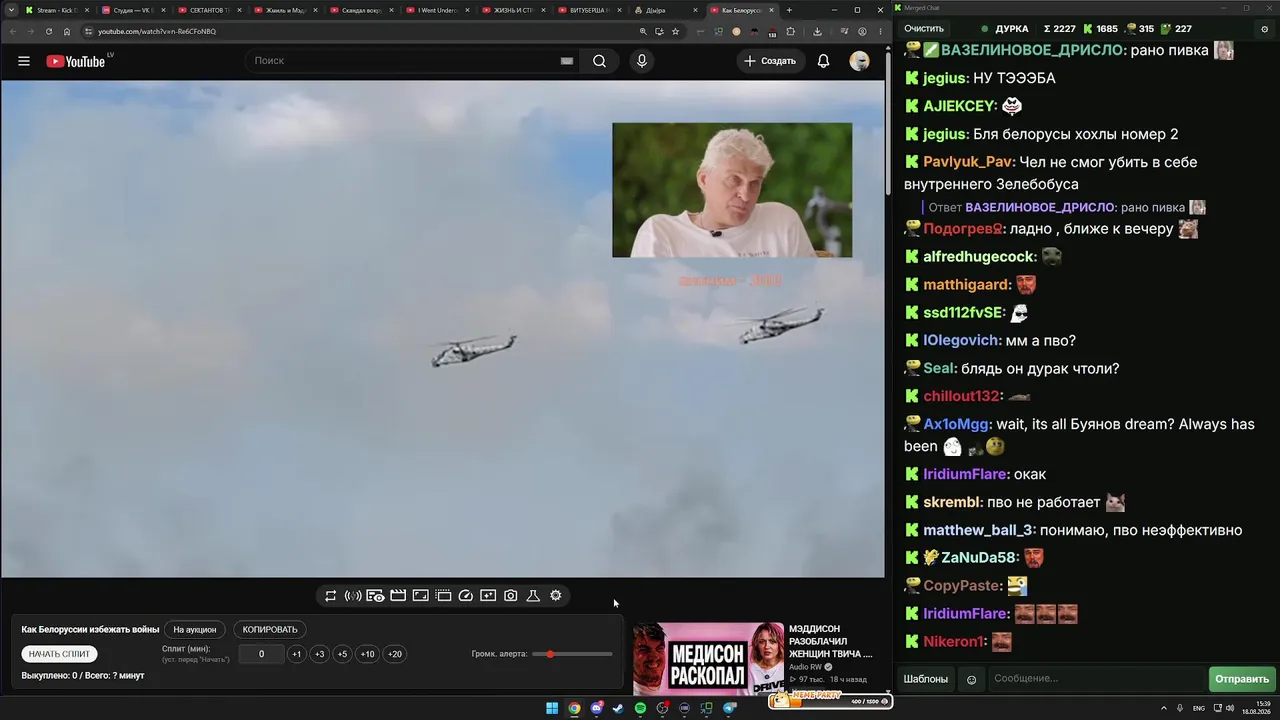Viewport: 1280px width, 720px height.
Task: Open Шаблоны templates in Merged Chat
Action: click(x=926, y=680)
